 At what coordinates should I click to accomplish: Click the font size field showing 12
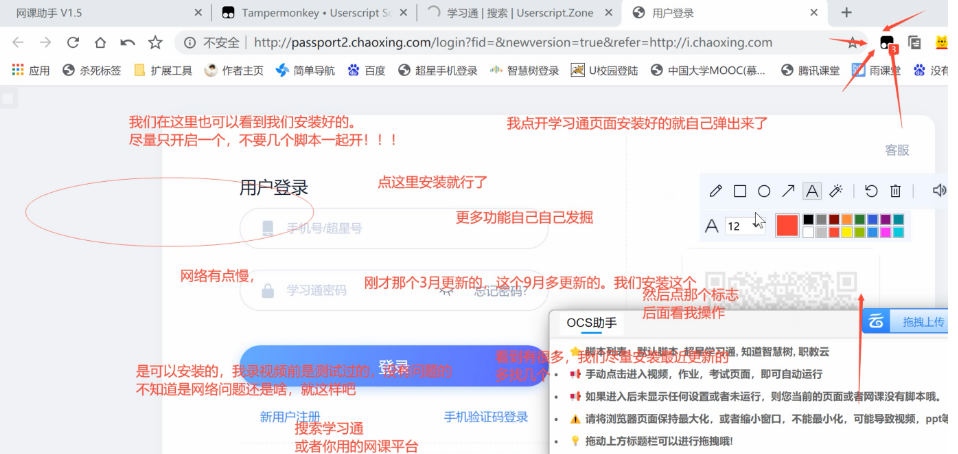735,226
